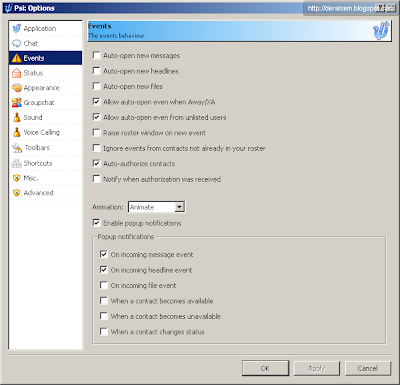
Task: Open the Misc. options page
Action: tap(45, 178)
